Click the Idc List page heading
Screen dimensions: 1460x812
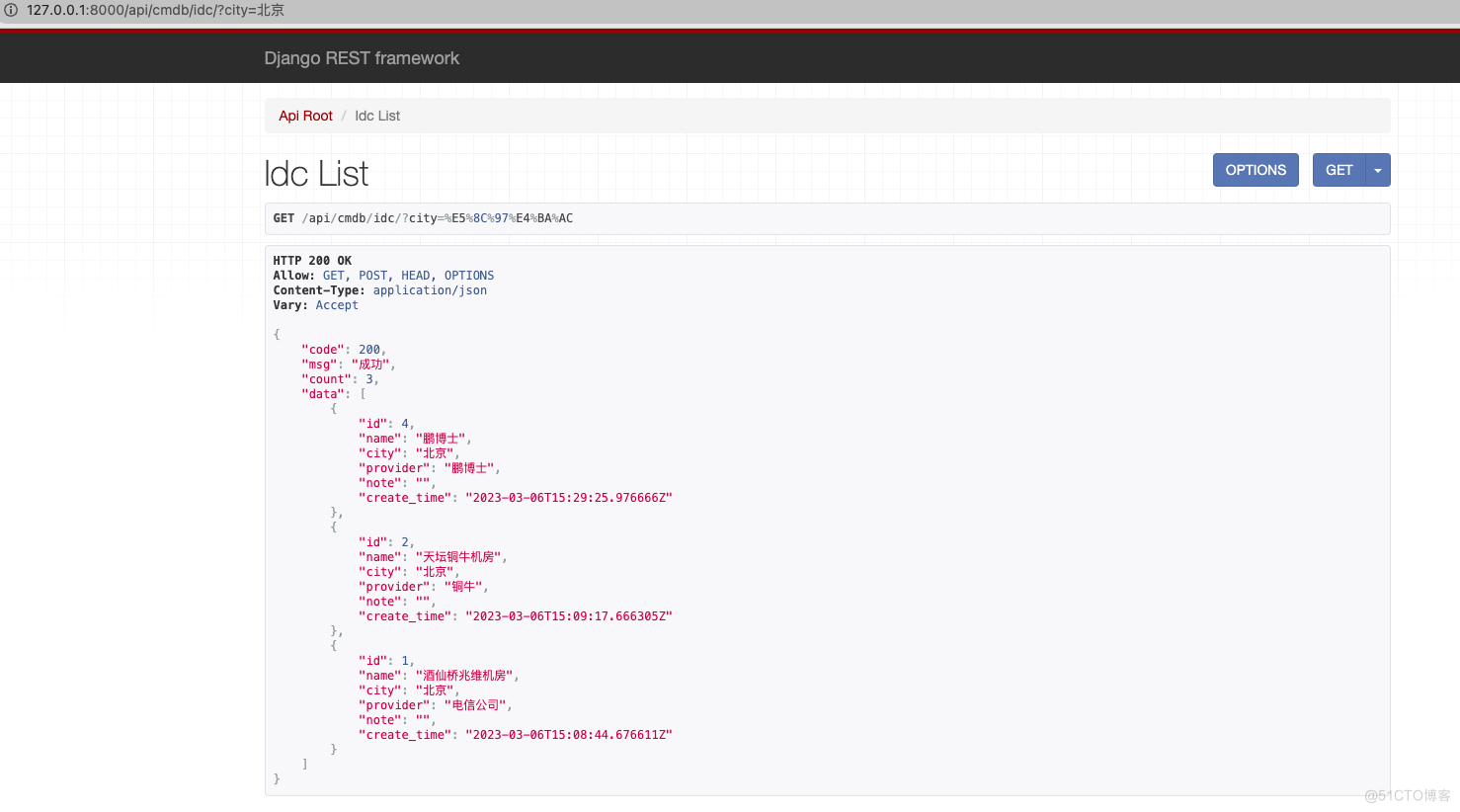(x=316, y=174)
